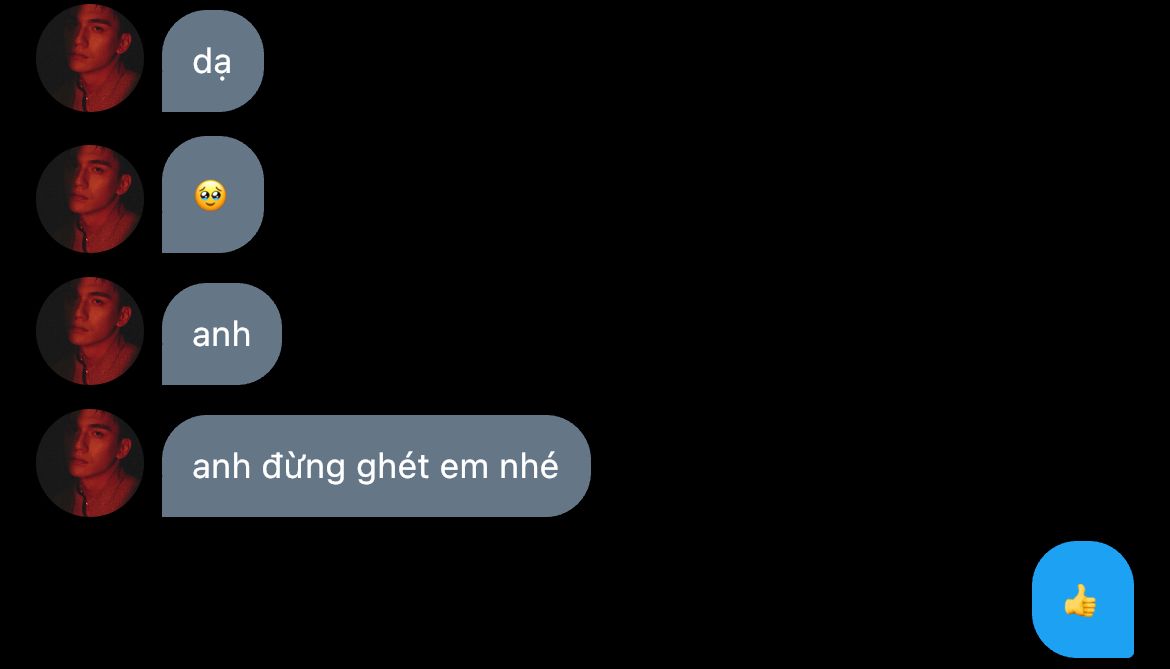The width and height of the screenshot is (1170, 669).
Task: Select the short 'anh' message bubble
Action: 222,334
